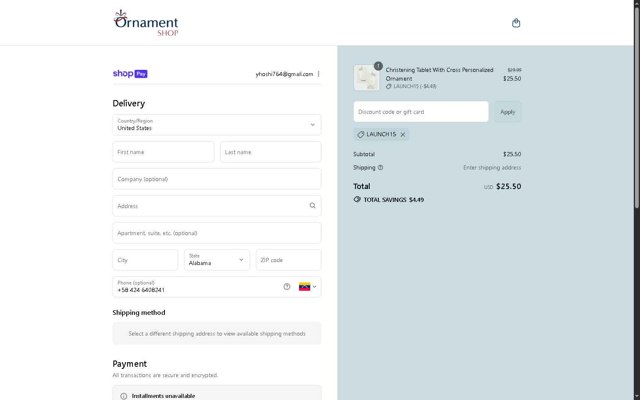
Task: Open the account options menu beside the email
Action: coord(318,74)
